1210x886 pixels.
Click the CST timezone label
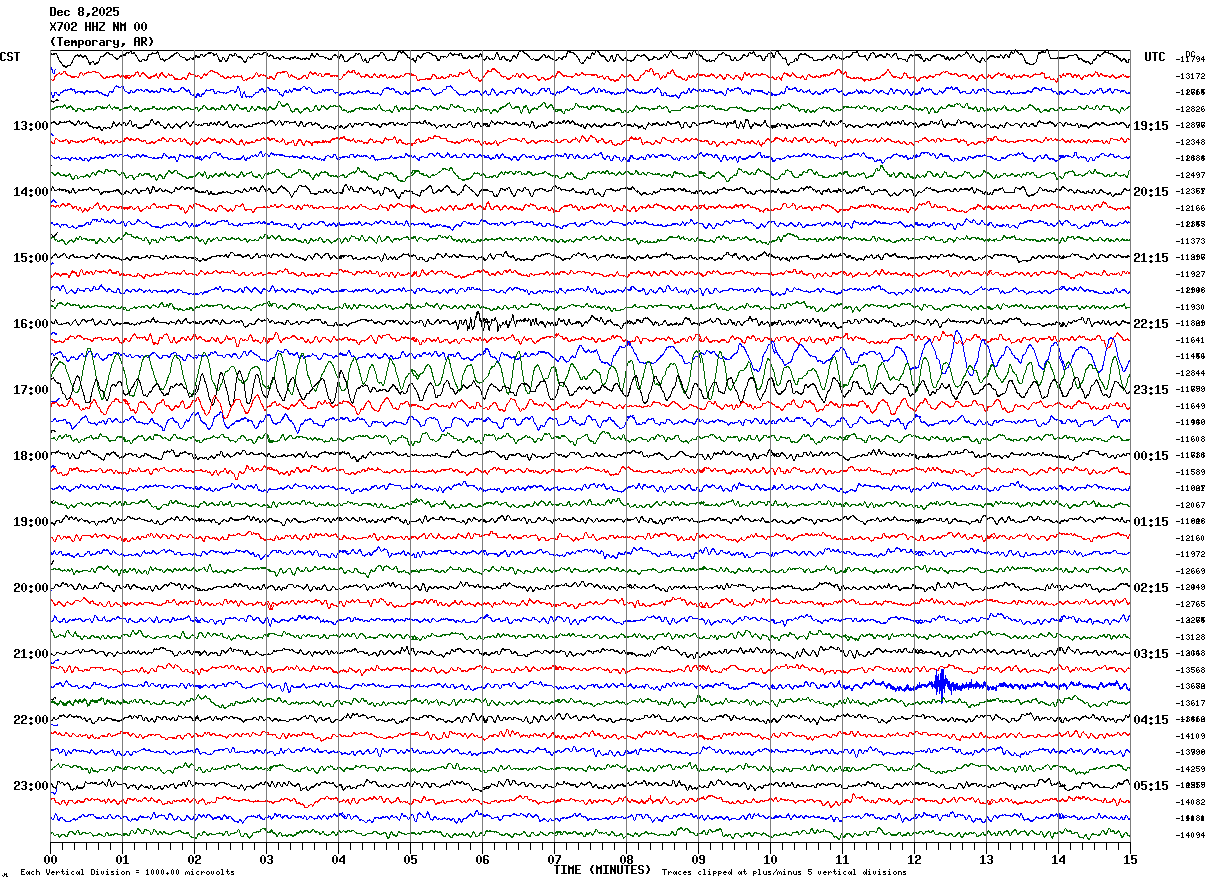(x=10, y=57)
